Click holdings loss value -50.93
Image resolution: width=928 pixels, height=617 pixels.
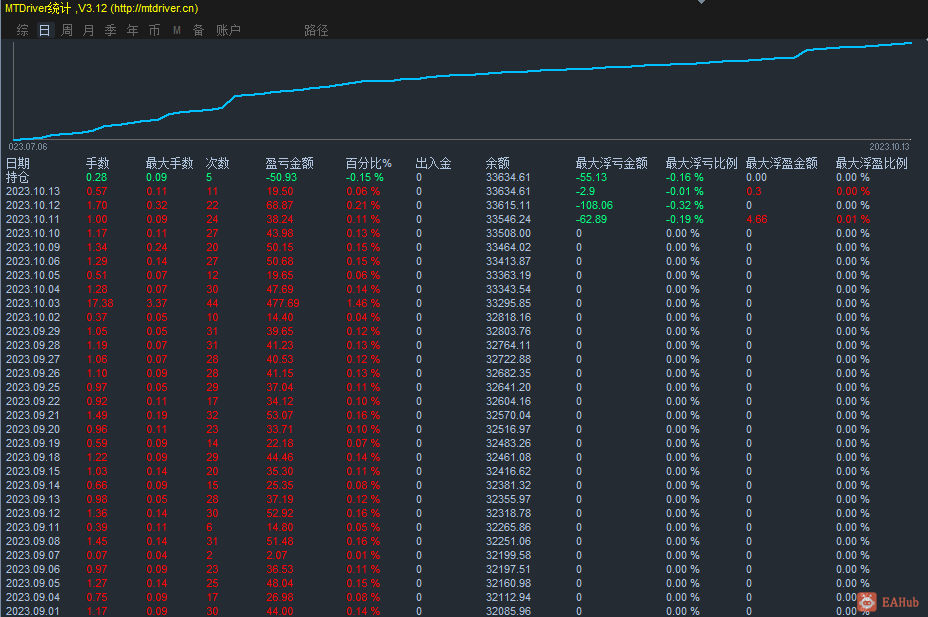coord(282,177)
